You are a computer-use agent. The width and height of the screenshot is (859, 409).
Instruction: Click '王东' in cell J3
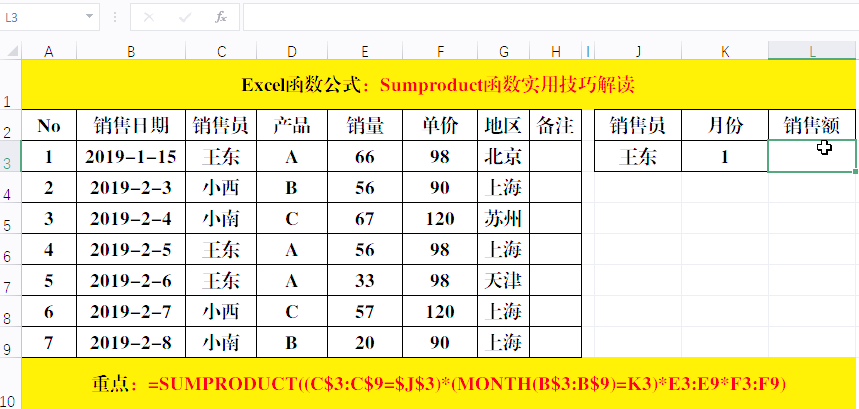[638, 157]
